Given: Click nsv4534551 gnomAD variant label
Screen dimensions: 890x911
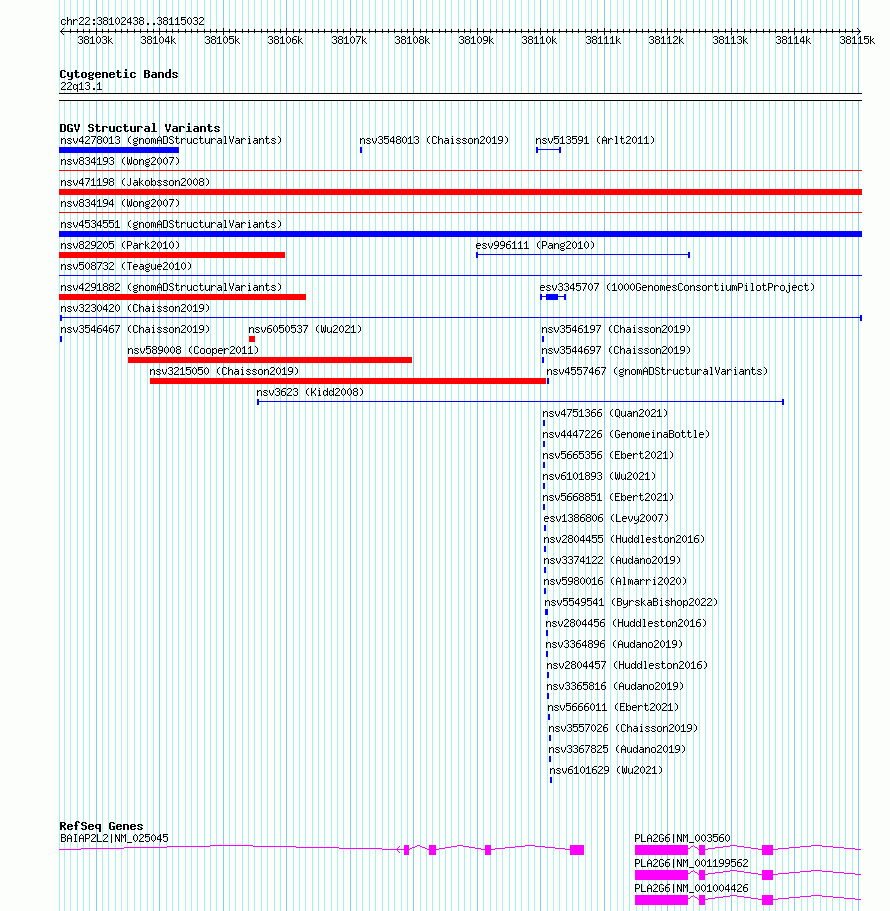Looking at the screenshot, I should 171,224.
